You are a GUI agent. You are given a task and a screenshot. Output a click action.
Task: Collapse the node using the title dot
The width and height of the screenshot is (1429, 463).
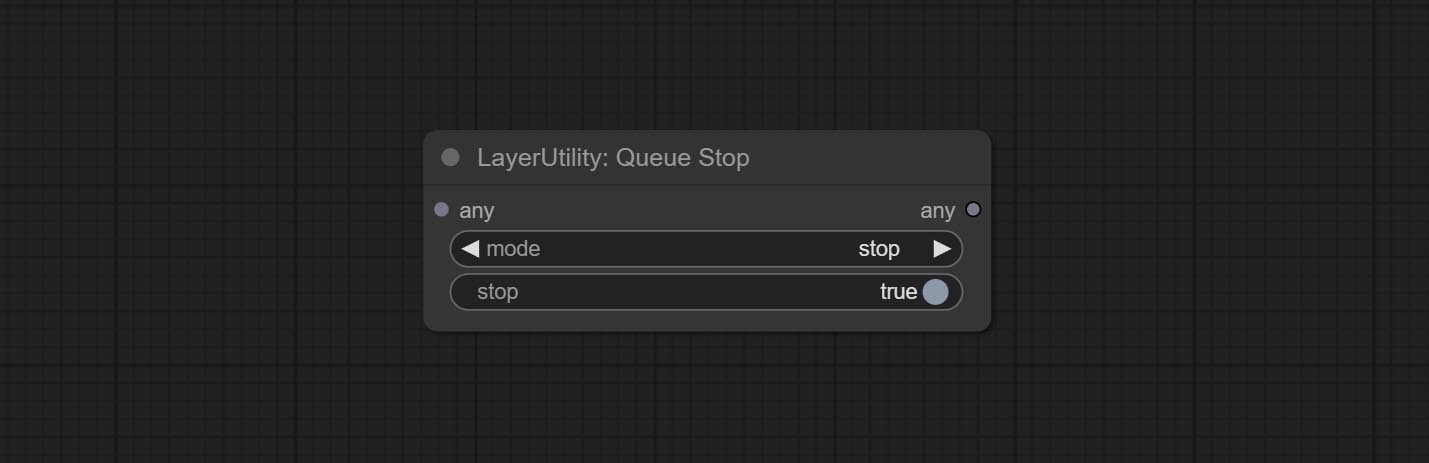point(450,157)
